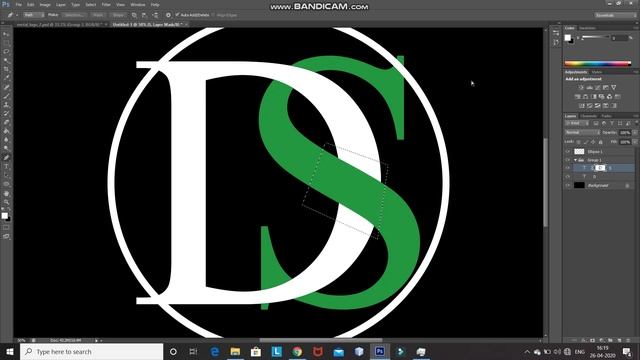640x360 pixels.
Task: Select the Quick Selection tool
Action: pos(6,60)
